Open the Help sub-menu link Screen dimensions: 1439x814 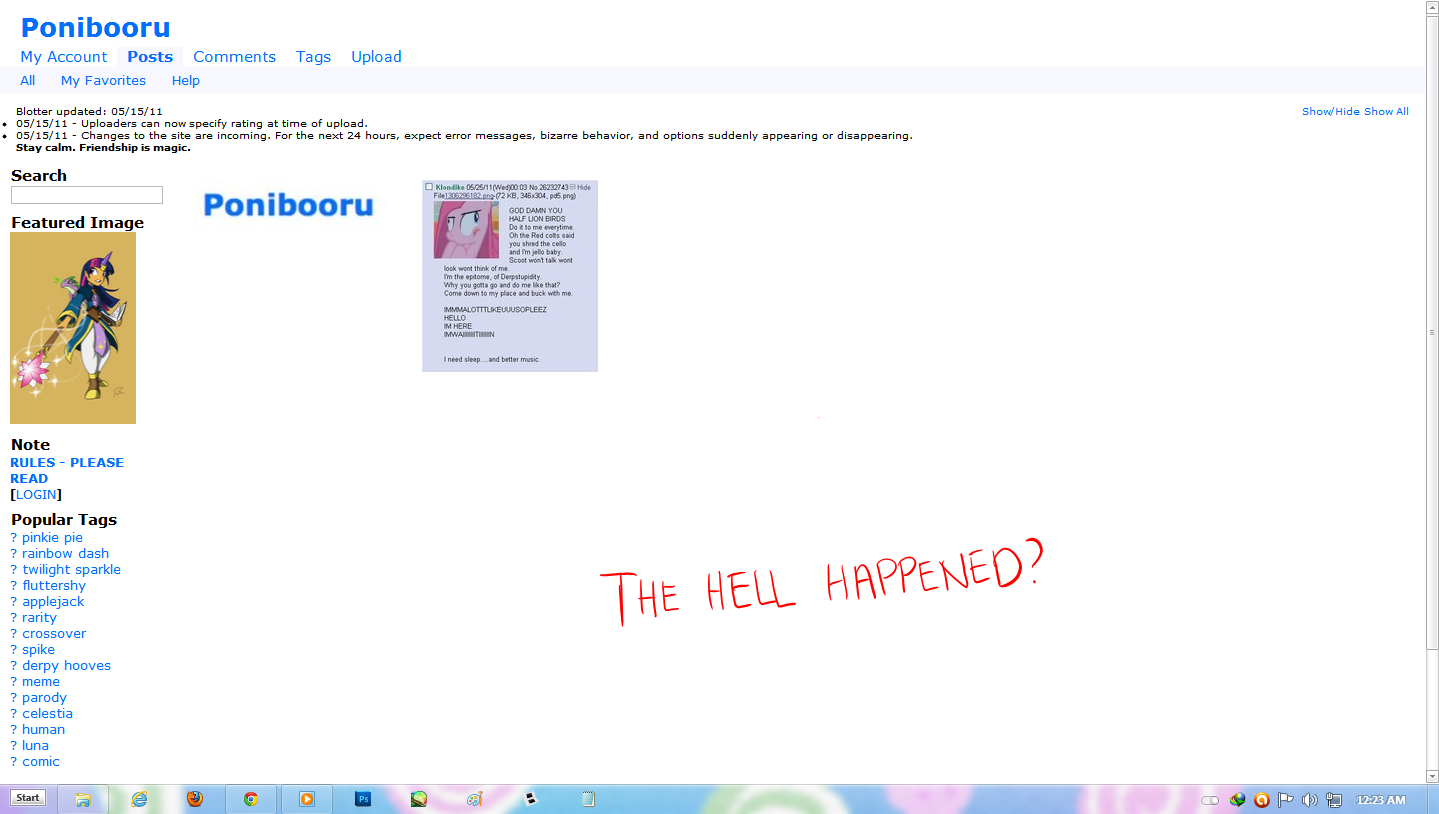click(x=185, y=81)
